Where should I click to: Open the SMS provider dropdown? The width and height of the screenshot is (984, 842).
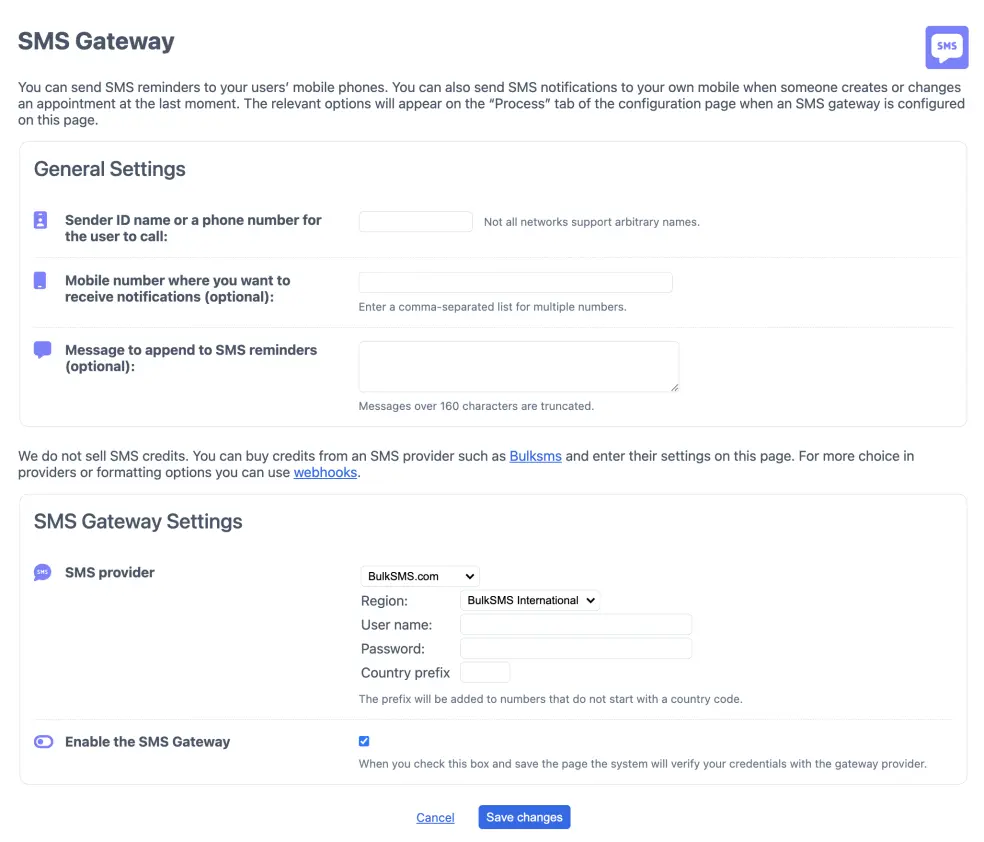[x=419, y=576]
